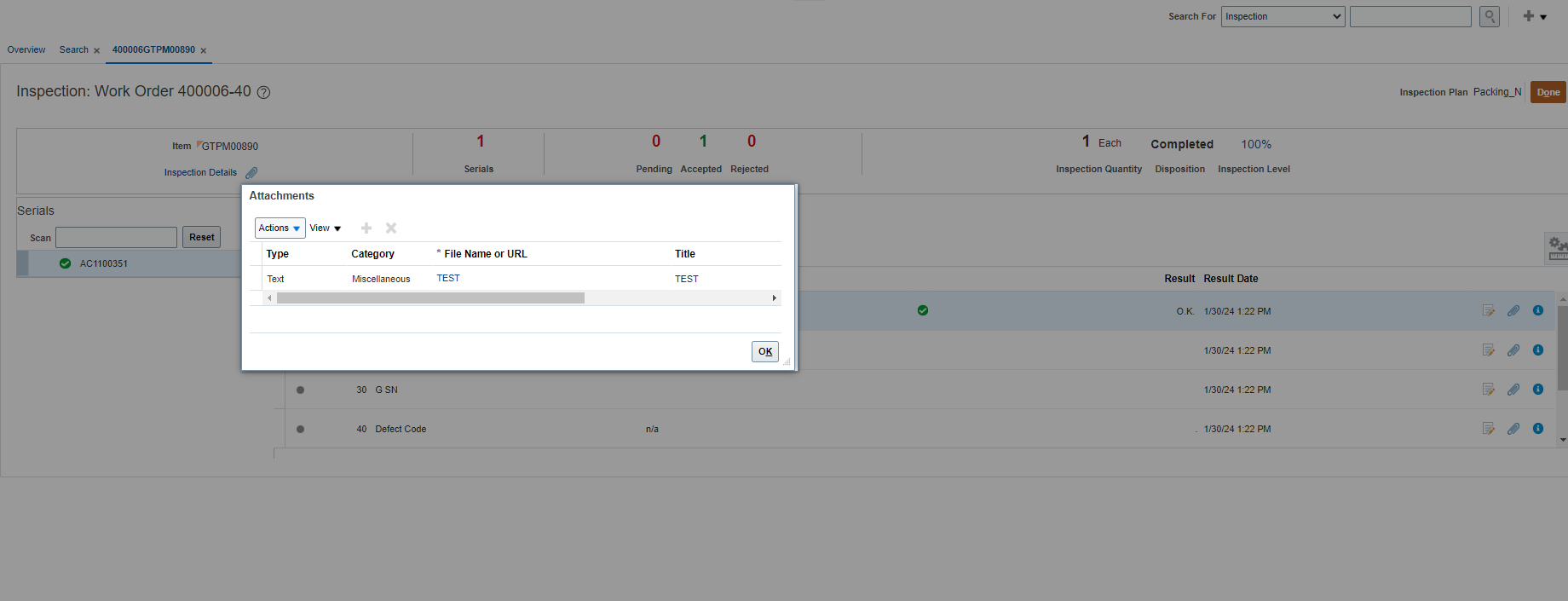The height and width of the screenshot is (601, 1568).
Task: Close the 400006GTPM00890 tab
Action: point(203,50)
